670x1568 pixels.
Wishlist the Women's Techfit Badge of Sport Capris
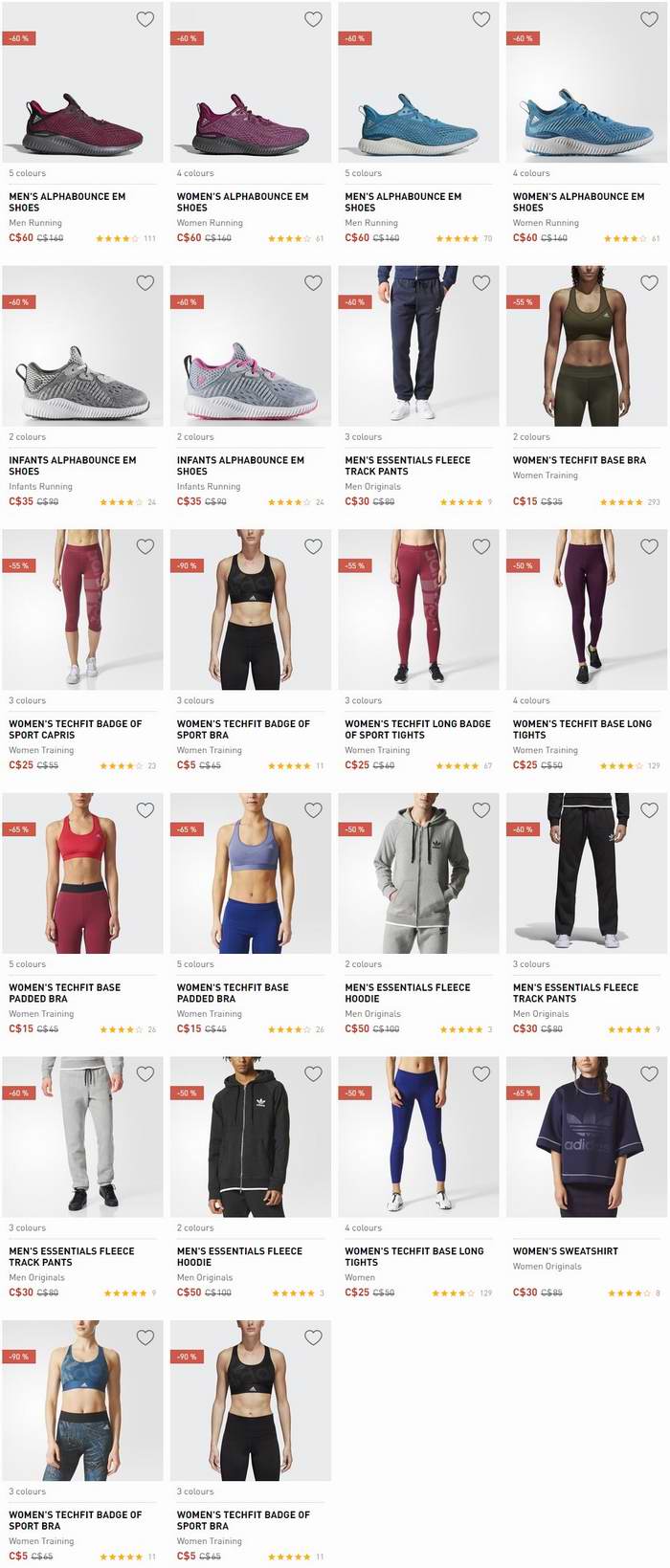point(145,546)
